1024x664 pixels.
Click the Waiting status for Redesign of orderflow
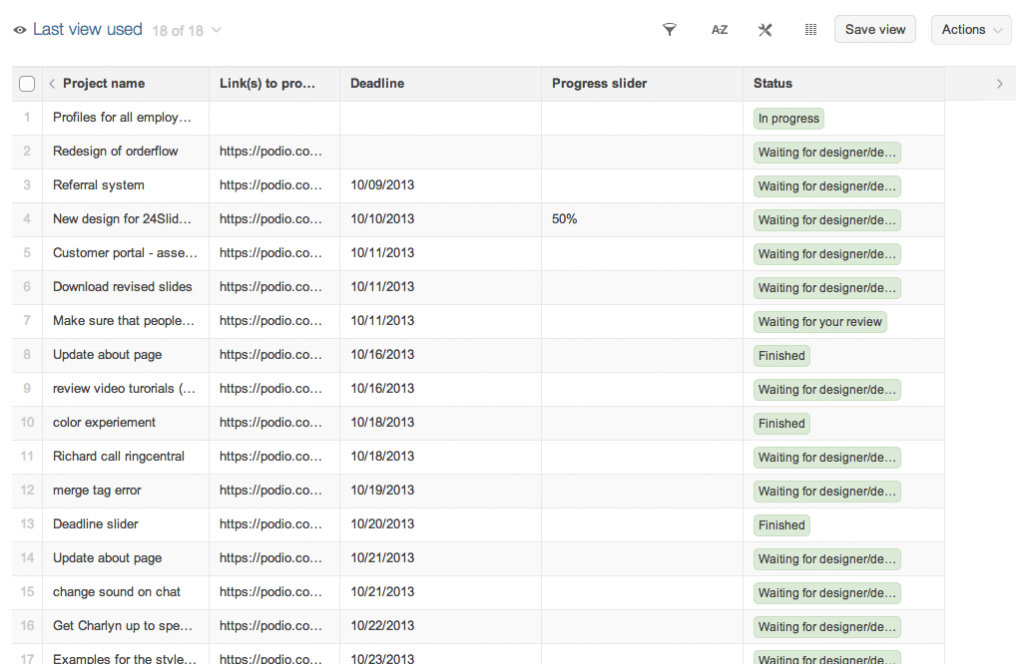(827, 153)
